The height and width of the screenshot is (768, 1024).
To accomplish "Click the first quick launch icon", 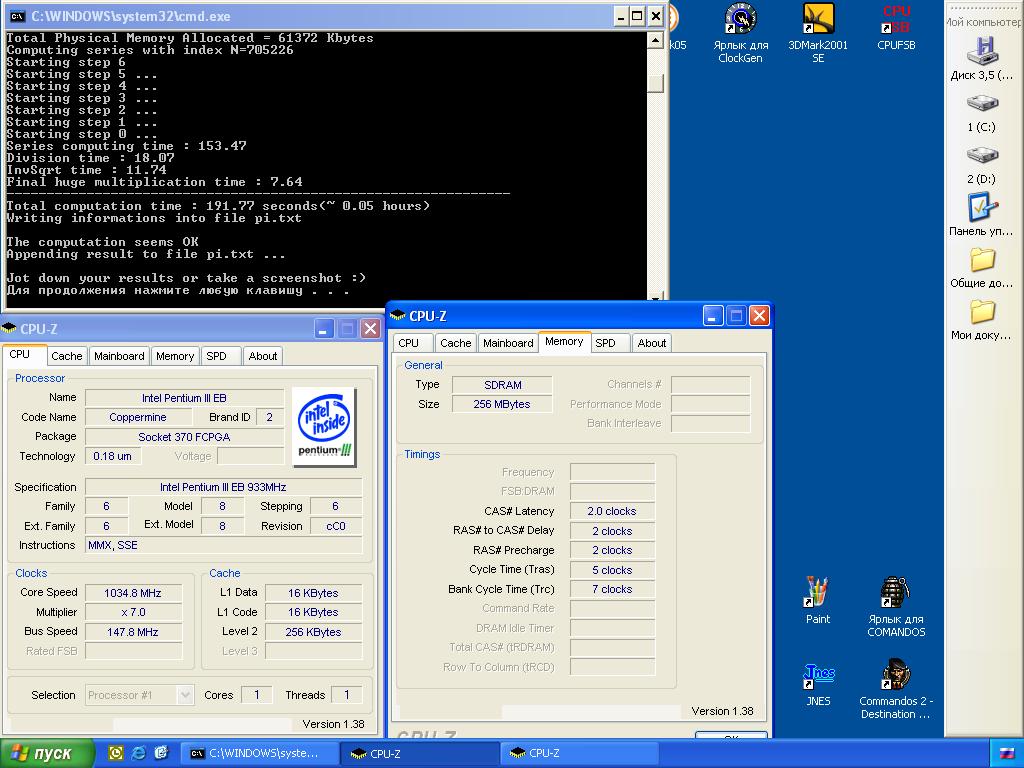I will [116, 753].
